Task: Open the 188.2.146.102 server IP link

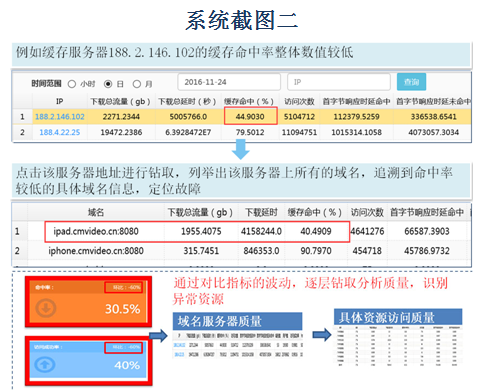Action: [60, 117]
